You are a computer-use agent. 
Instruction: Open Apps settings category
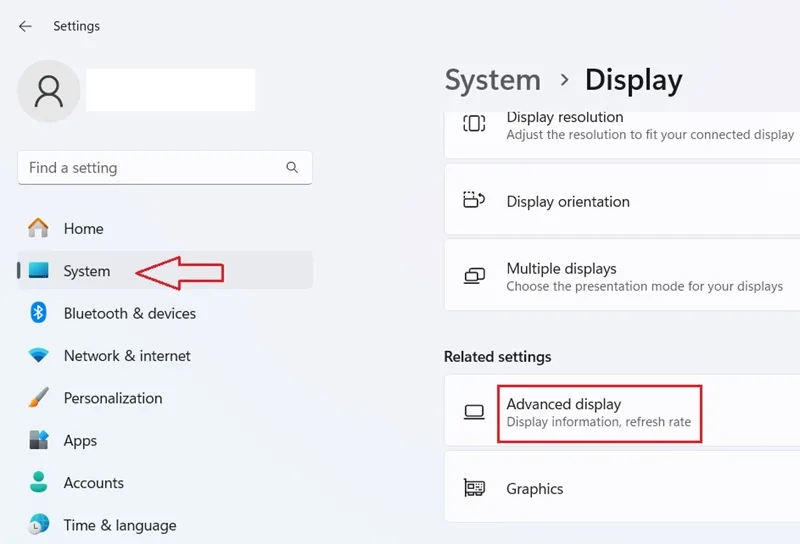tap(165, 440)
